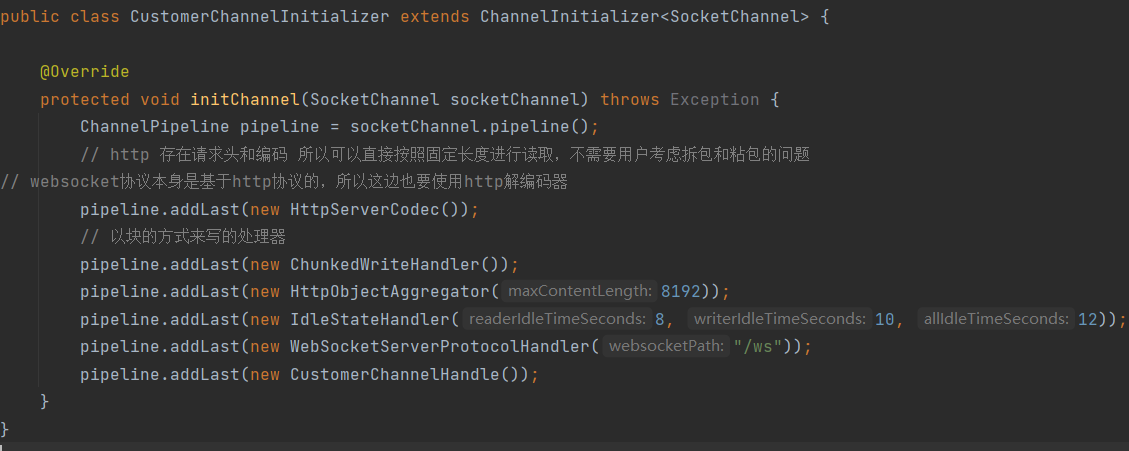This screenshot has width=1129, height=451.
Task: Click the CustomerChannelInitializer class name
Action: (259, 17)
